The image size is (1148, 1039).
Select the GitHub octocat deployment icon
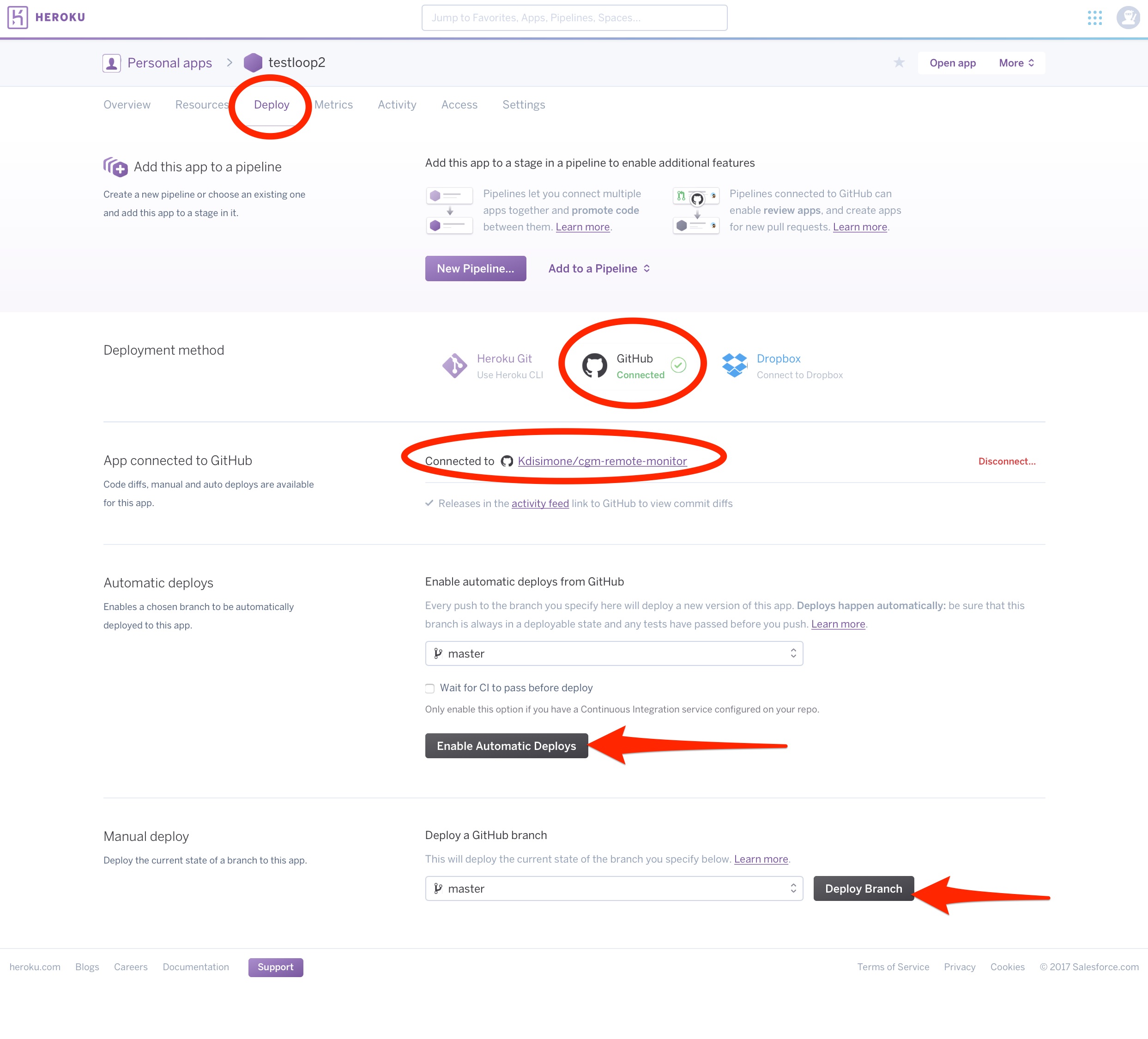[594, 366]
